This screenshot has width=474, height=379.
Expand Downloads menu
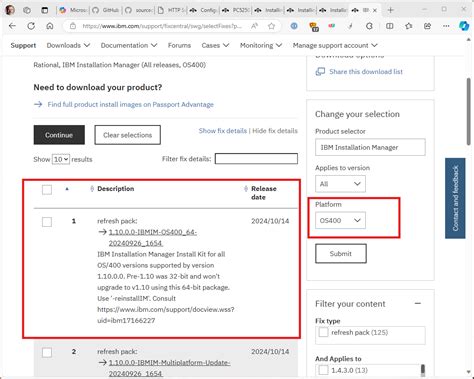pos(68,45)
